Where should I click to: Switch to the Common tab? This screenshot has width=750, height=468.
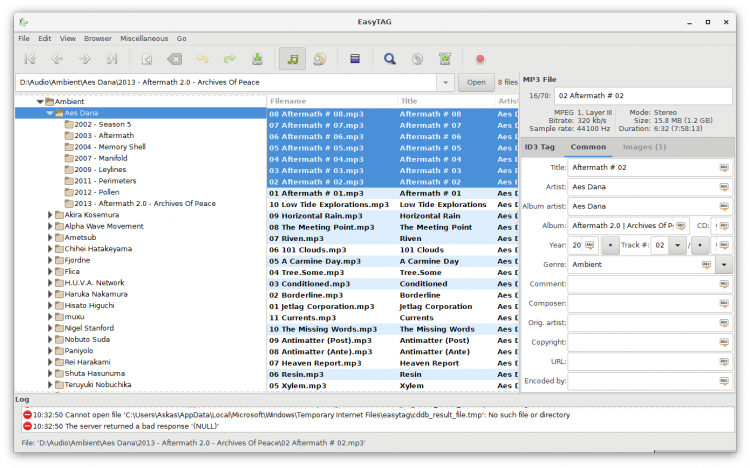588,147
